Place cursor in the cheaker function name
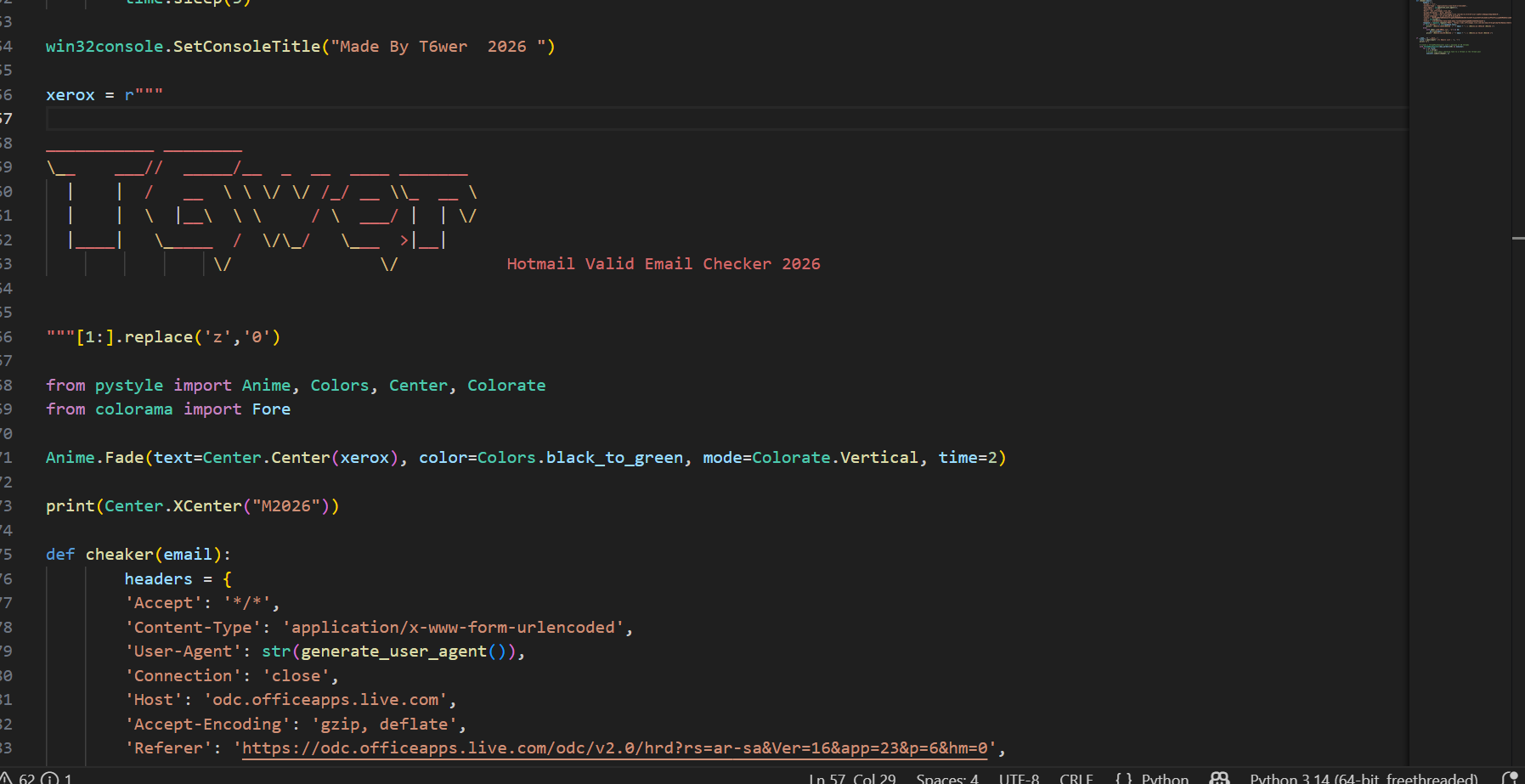 pyautogui.click(x=119, y=554)
